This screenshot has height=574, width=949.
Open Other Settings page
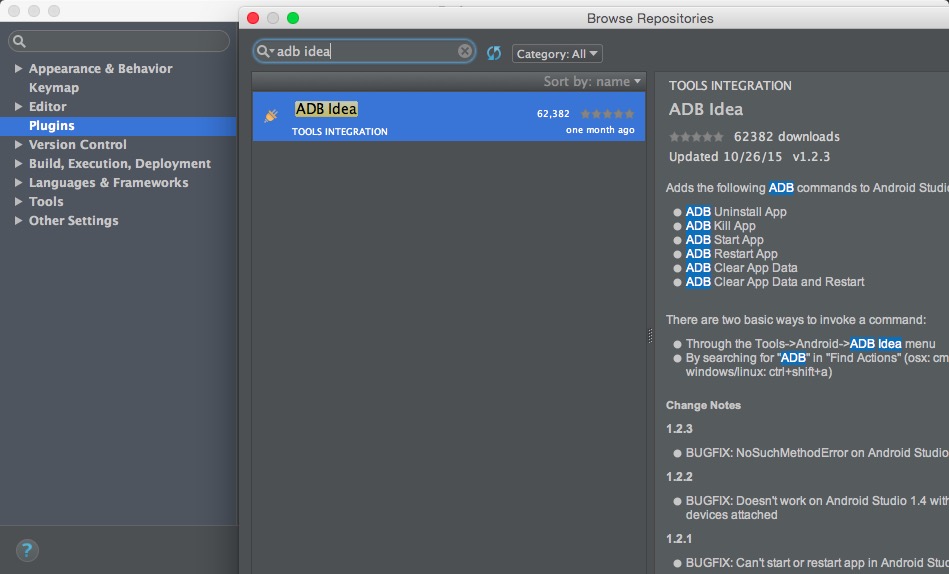point(73,220)
